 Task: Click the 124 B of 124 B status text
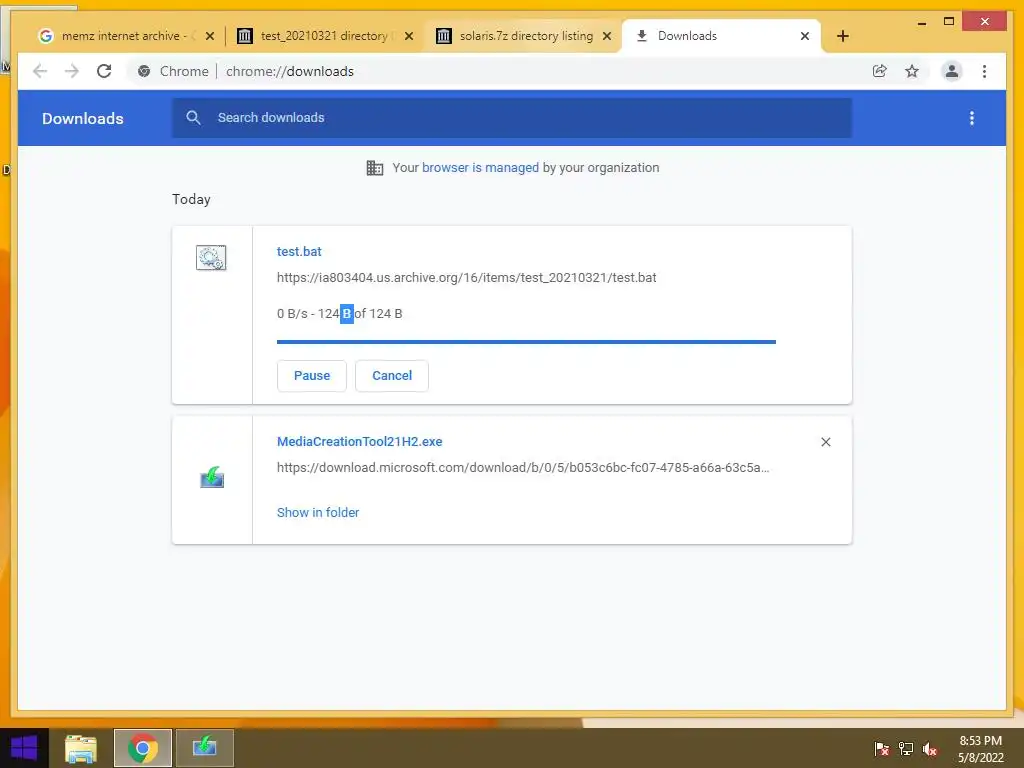(x=360, y=313)
